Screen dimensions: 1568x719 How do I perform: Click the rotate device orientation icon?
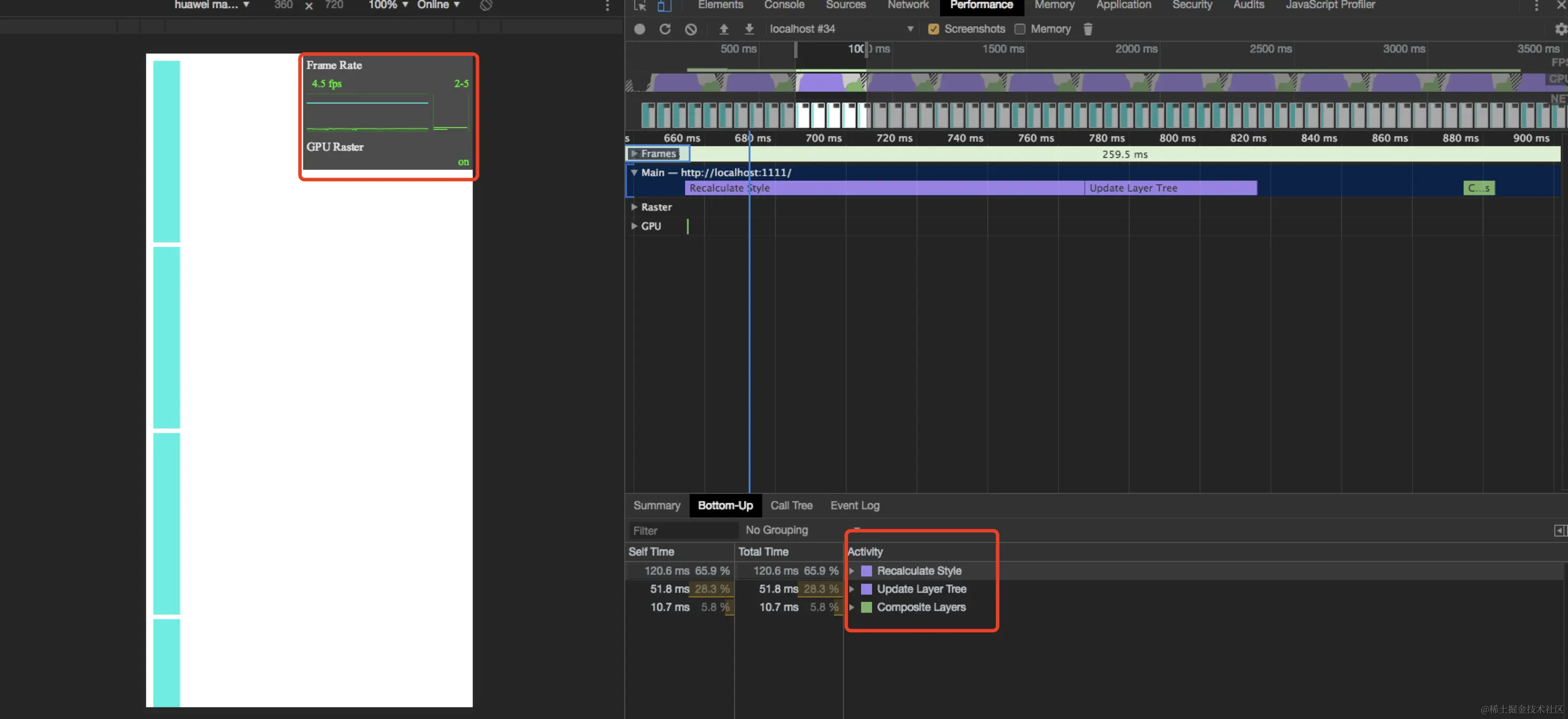click(x=486, y=6)
